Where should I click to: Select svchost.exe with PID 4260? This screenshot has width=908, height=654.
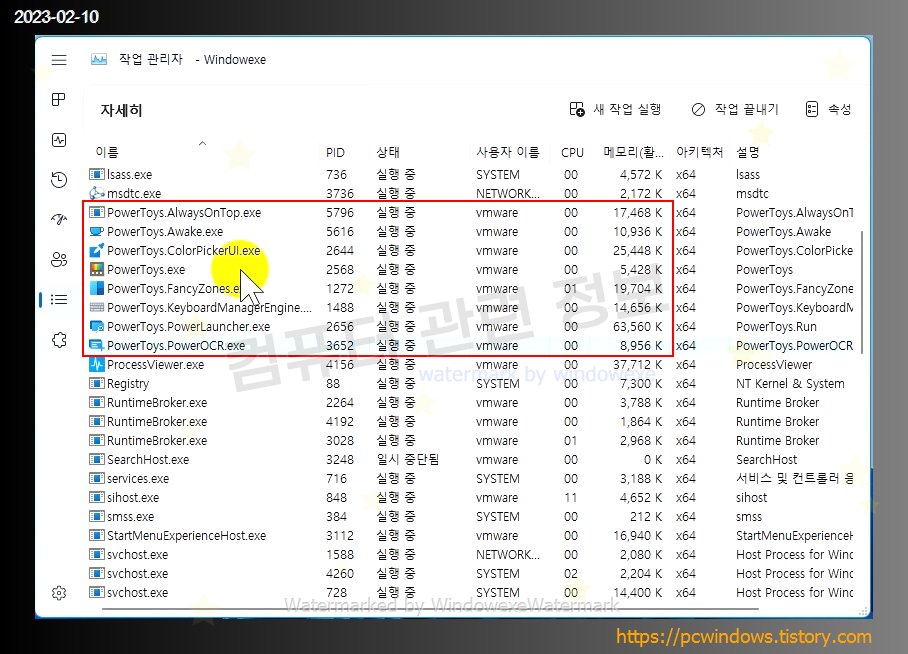pos(138,573)
